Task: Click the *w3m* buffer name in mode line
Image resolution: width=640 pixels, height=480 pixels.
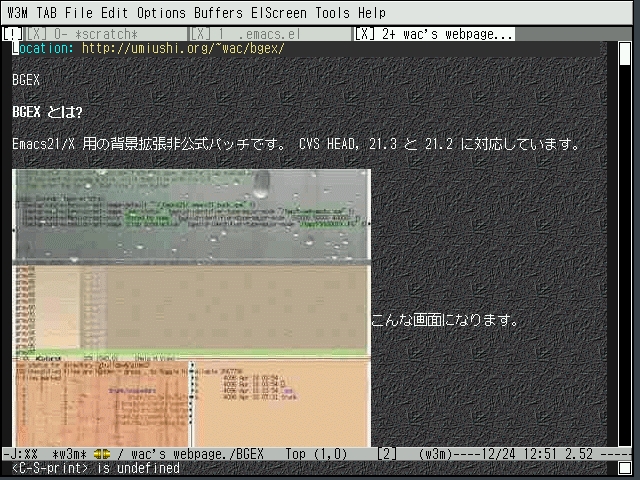Action: point(69,454)
